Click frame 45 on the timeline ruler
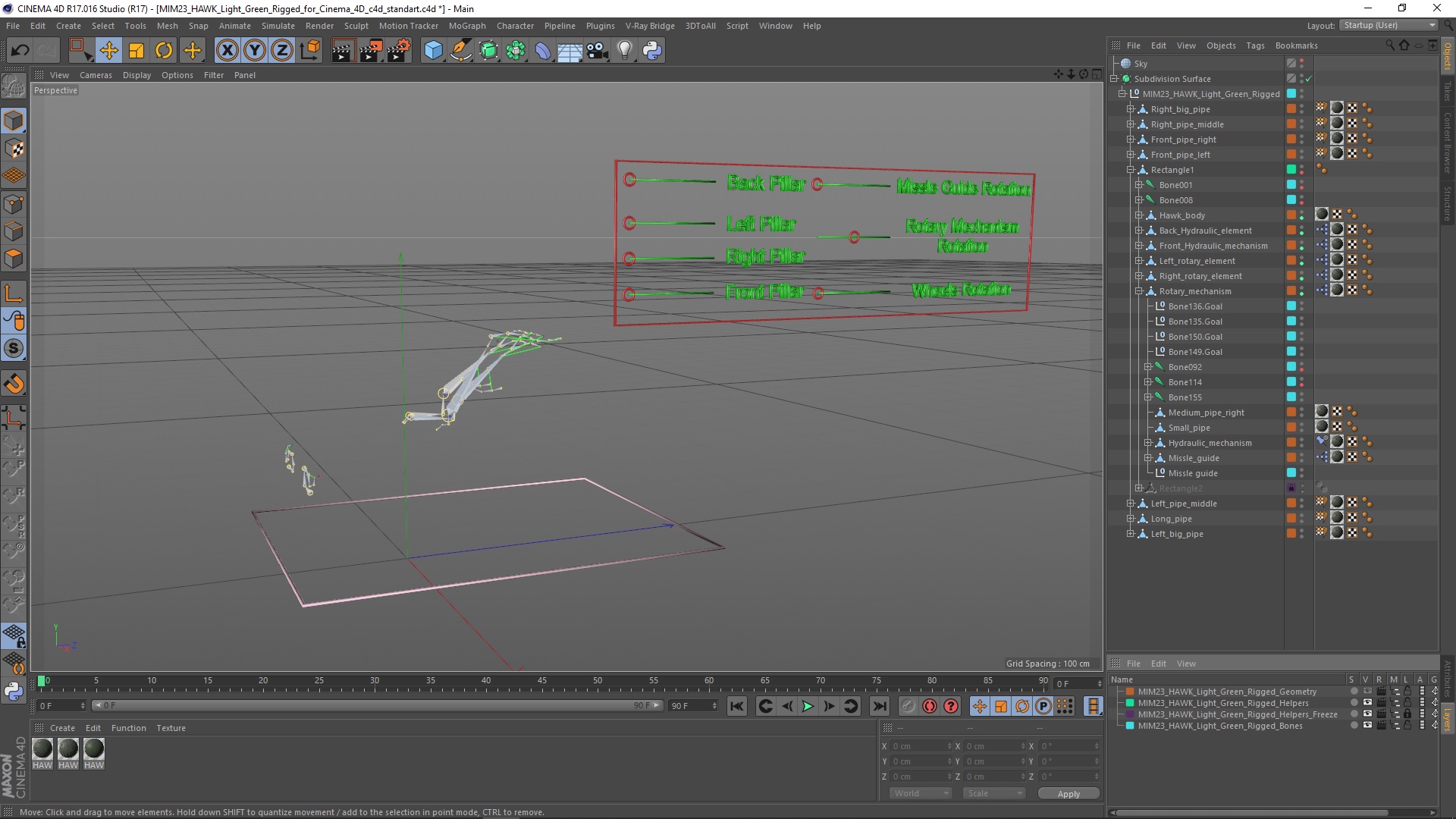 [541, 681]
